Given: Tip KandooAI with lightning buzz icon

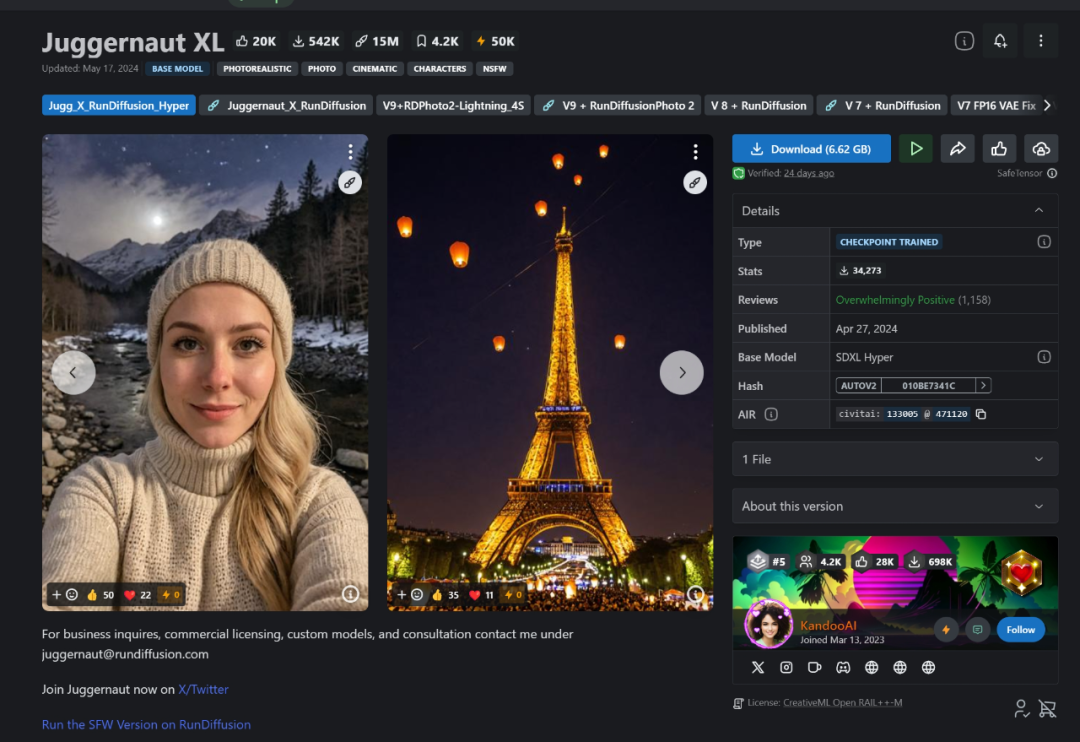Looking at the screenshot, I should point(946,630).
